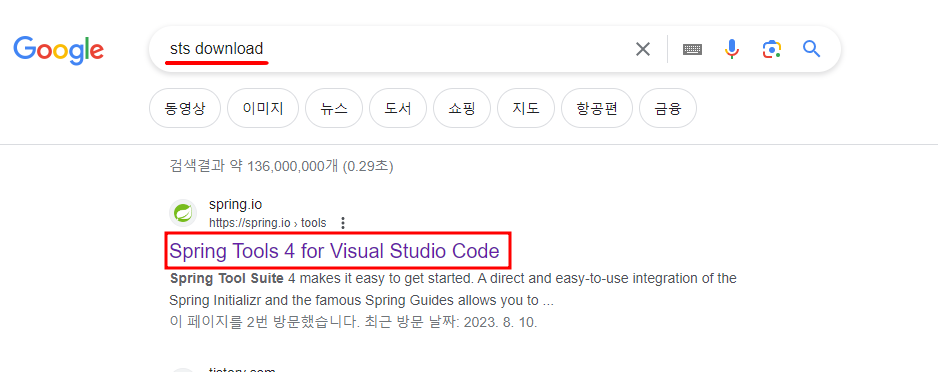The image size is (938, 372).
Task: Open three-dot menu beside spring.io URL
Action: tap(343, 223)
